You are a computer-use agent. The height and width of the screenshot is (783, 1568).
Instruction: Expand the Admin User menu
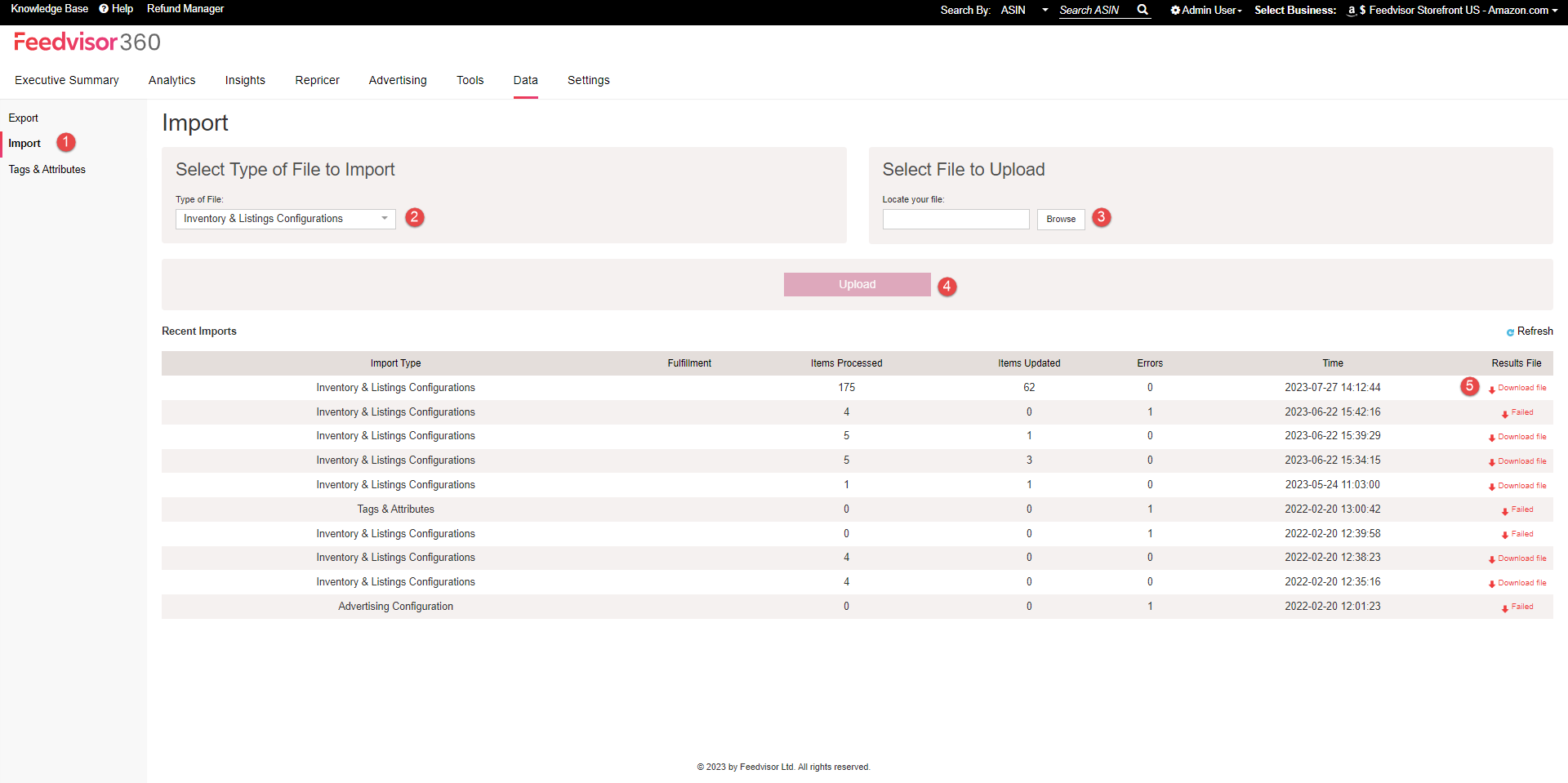[x=1206, y=10]
